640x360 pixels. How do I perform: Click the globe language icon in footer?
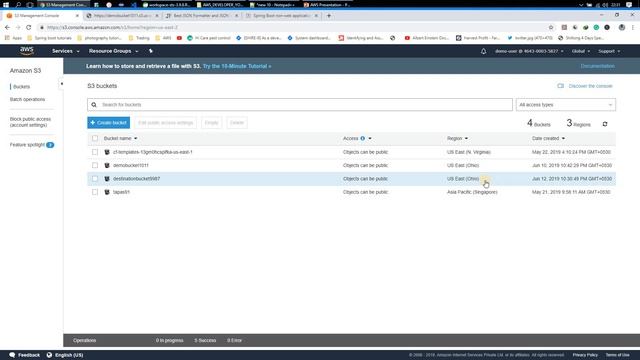[x=49, y=355]
